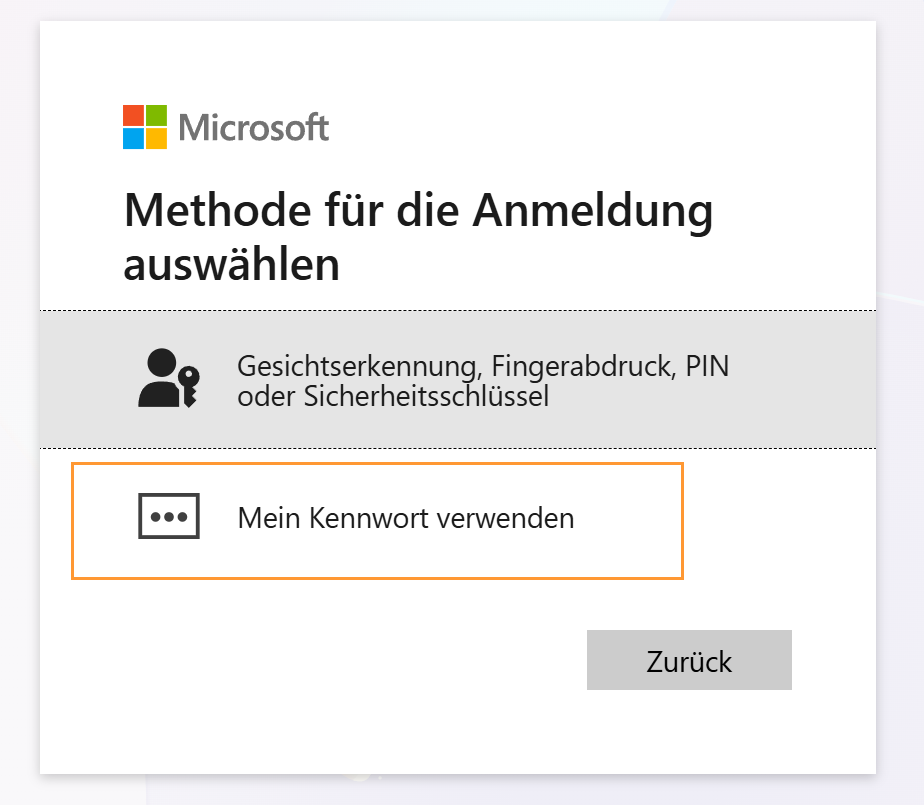Click the green square in the Microsoft logo
This screenshot has height=805, width=924.
point(157,114)
